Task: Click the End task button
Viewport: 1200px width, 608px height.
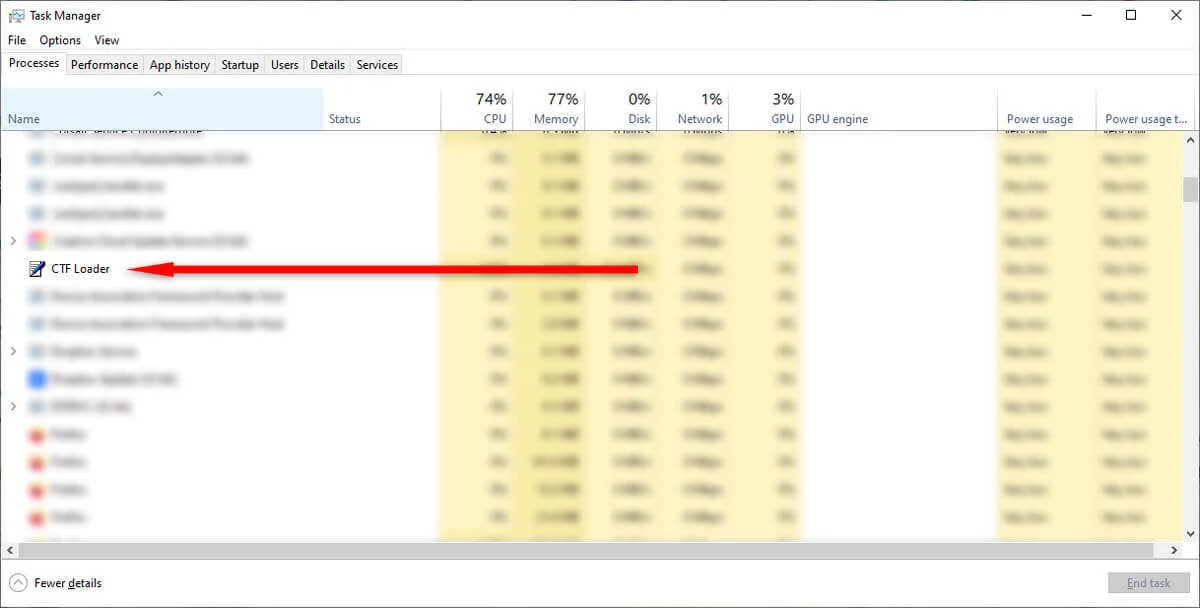Action: (1148, 583)
